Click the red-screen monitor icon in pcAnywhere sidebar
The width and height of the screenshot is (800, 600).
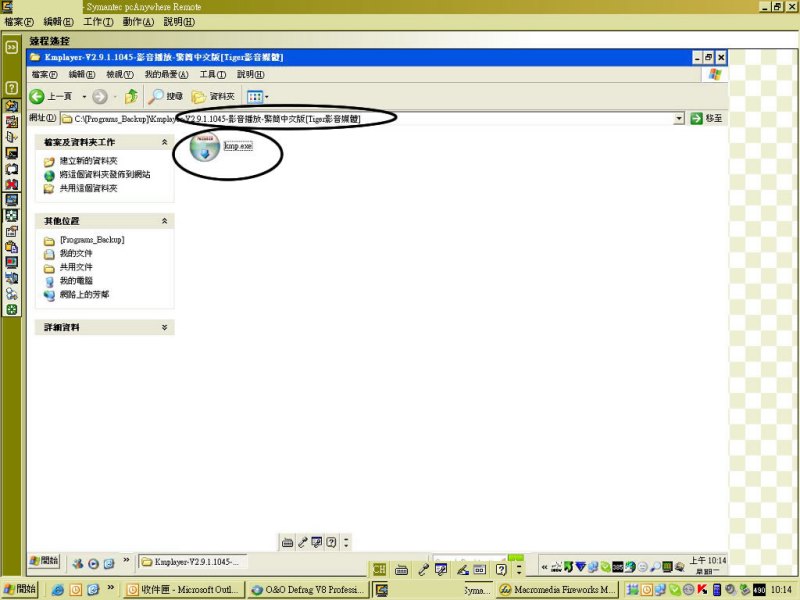(x=11, y=262)
